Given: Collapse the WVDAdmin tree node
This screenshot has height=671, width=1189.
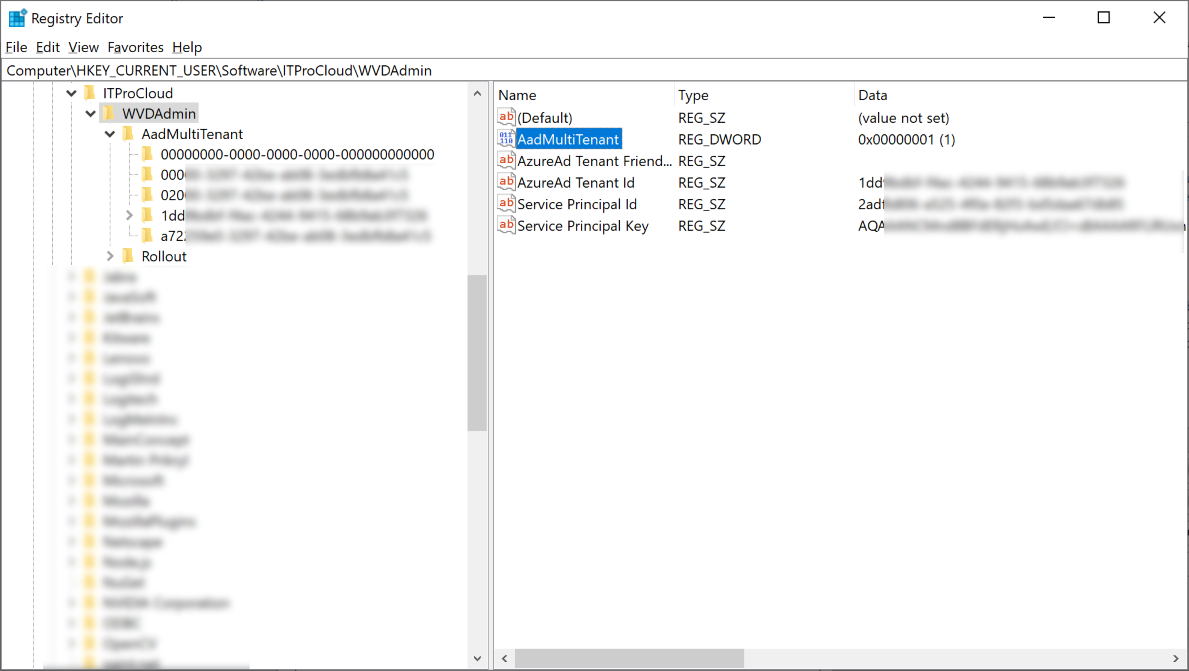Looking at the screenshot, I should pyautogui.click(x=90, y=114).
